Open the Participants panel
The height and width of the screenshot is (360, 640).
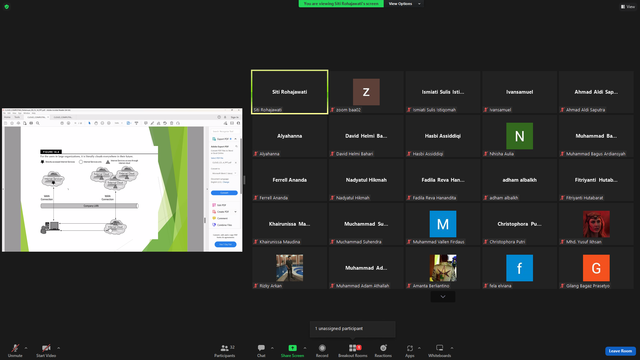tap(224, 350)
